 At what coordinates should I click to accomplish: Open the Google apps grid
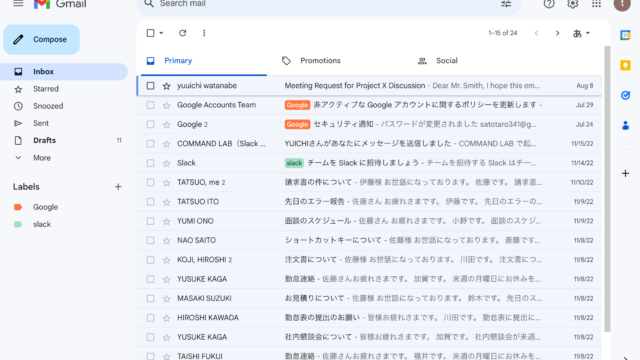[x=596, y=4]
